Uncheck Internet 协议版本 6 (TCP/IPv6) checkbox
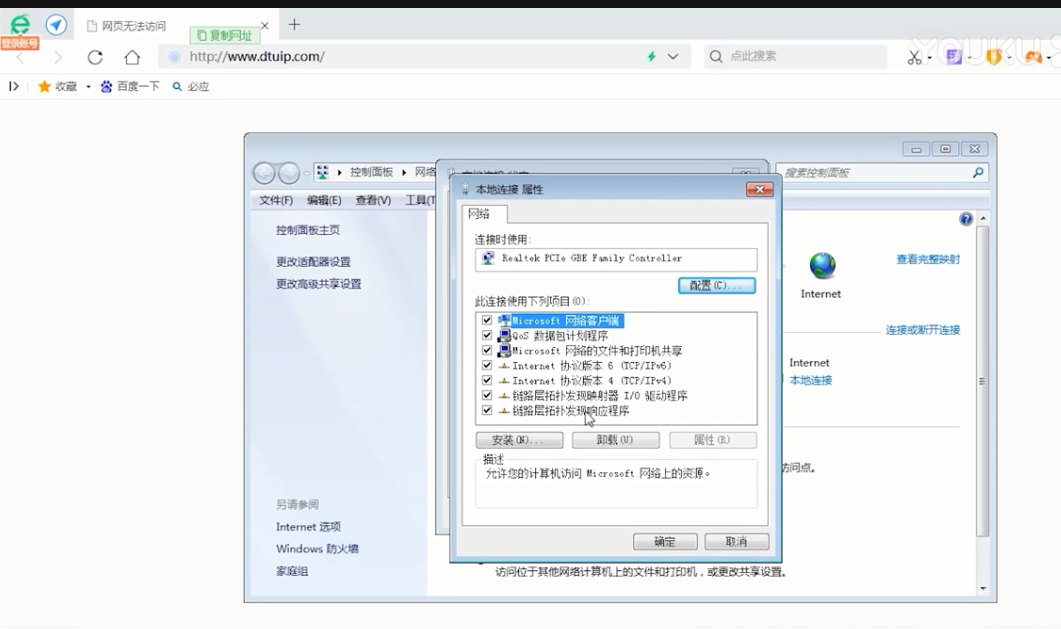This screenshot has height=629, width=1061. tap(487, 366)
